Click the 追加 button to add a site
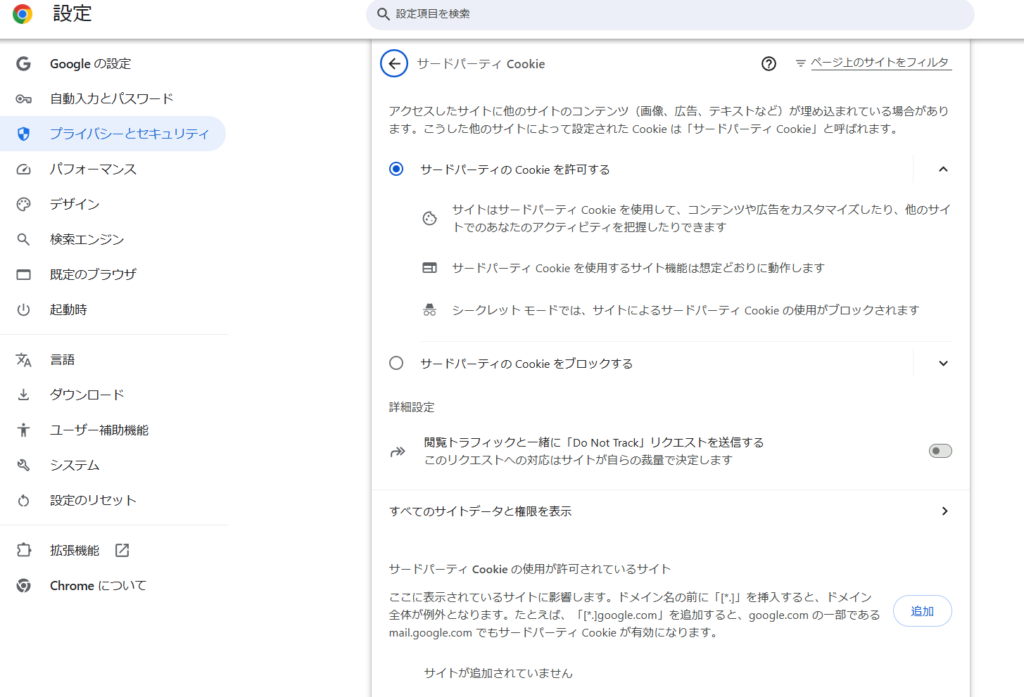 coord(922,611)
